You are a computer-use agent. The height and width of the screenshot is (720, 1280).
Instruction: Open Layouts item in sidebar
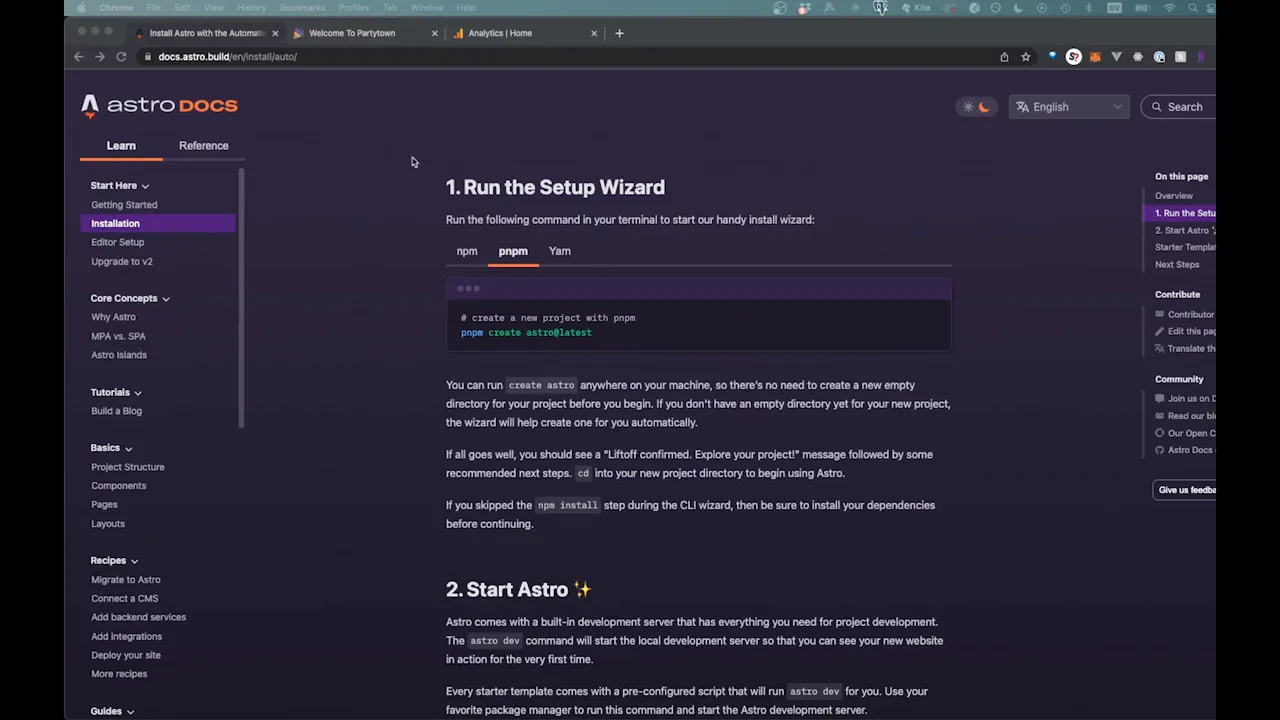[107, 524]
